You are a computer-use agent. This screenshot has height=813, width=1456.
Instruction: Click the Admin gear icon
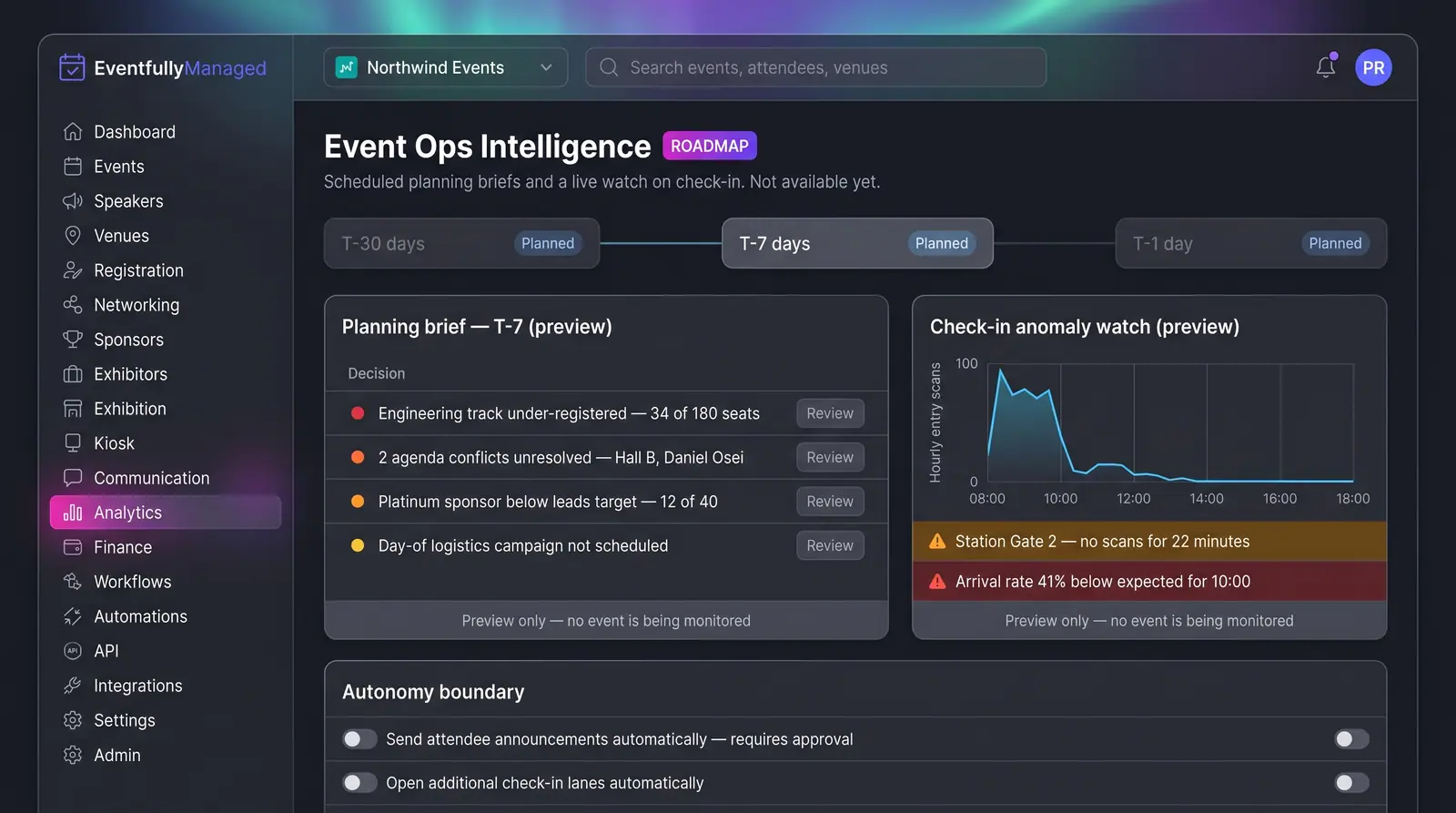coord(73,755)
